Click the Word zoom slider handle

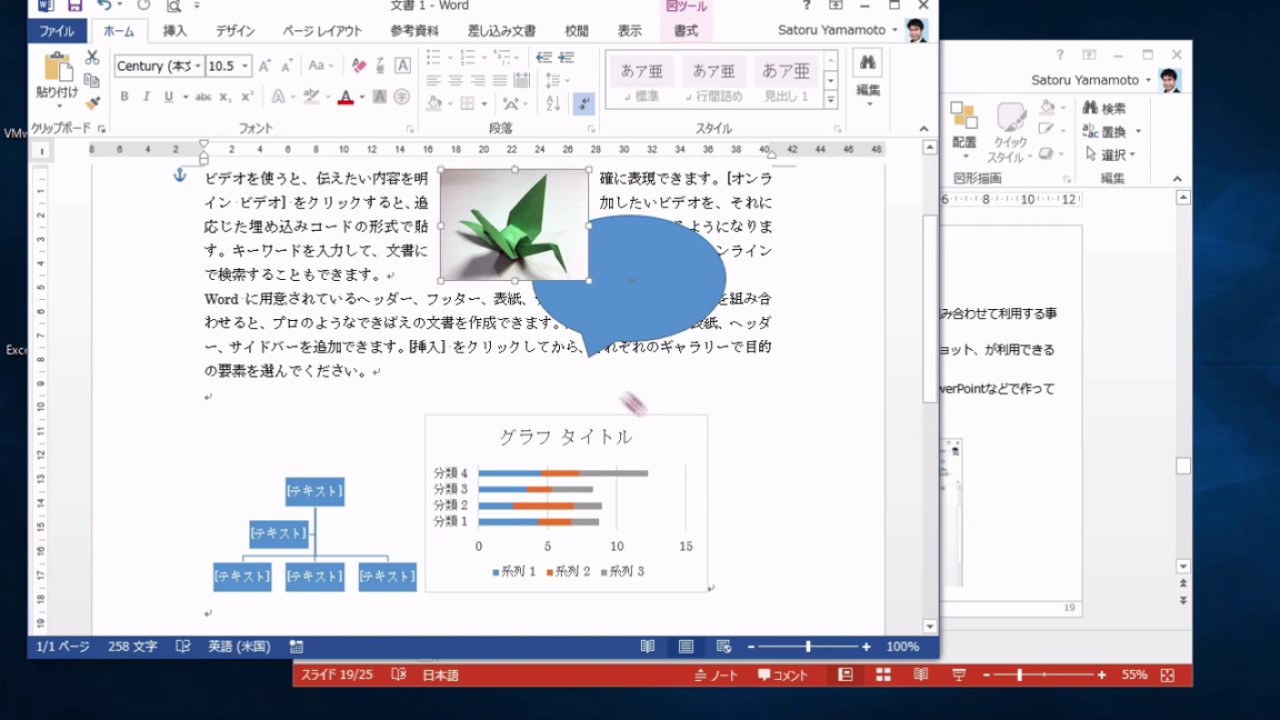(808, 647)
